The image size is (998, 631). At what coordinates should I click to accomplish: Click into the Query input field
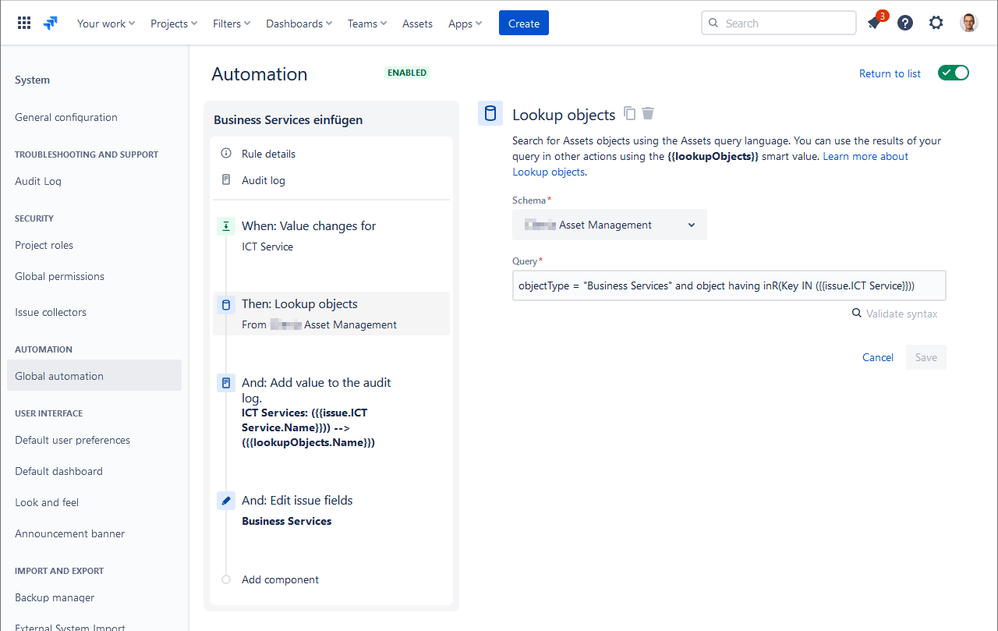729,286
